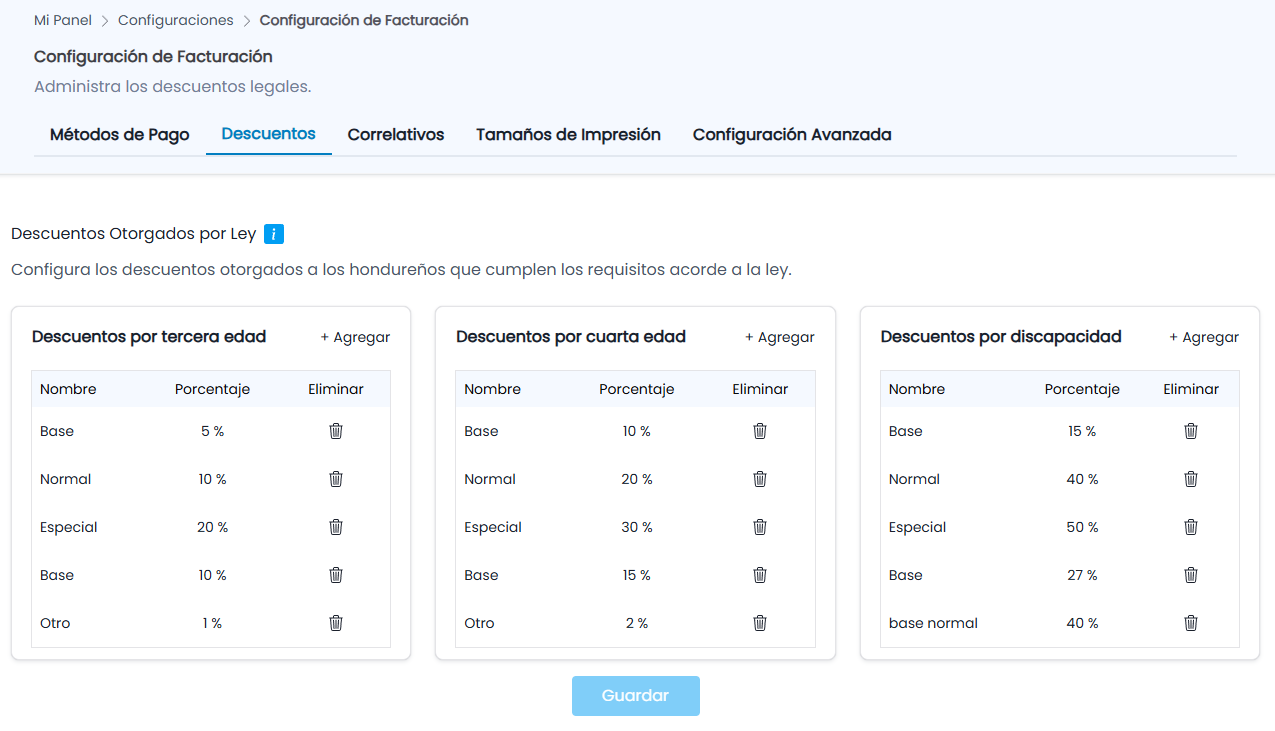Click the Especial name in discapacidad

pyautogui.click(x=917, y=527)
